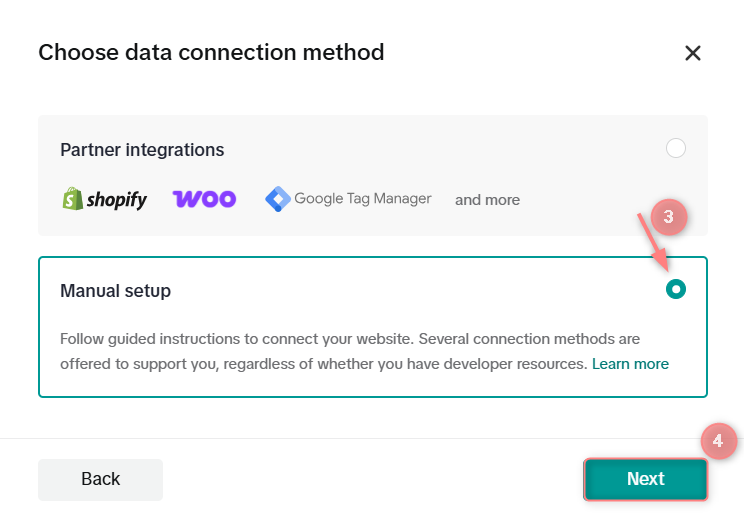Click the Google Tag Manager text
Screen dimensions: 744x520
[x=363, y=198]
